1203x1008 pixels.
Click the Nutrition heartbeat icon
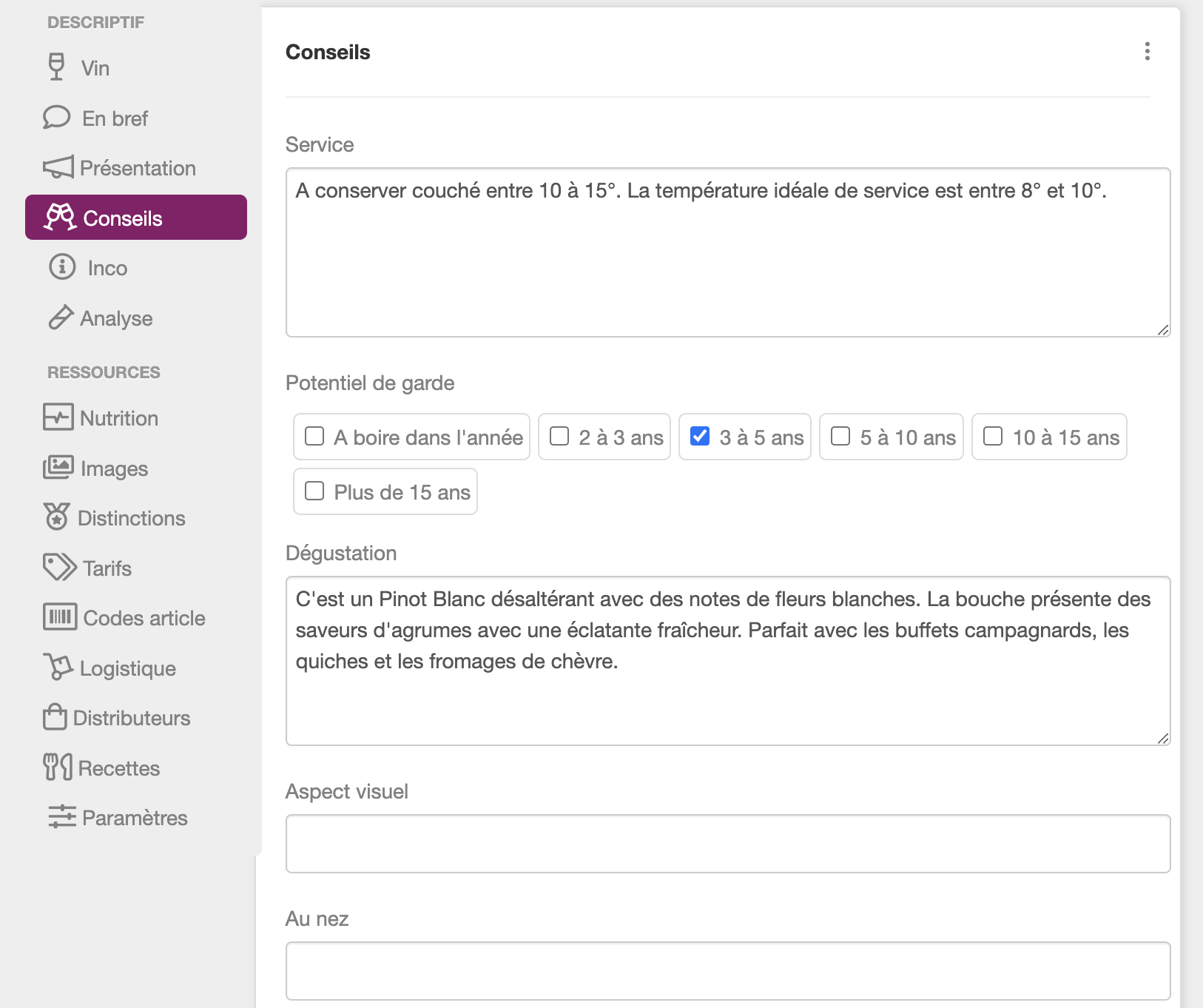pyautogui.click(x=58, y=417)
